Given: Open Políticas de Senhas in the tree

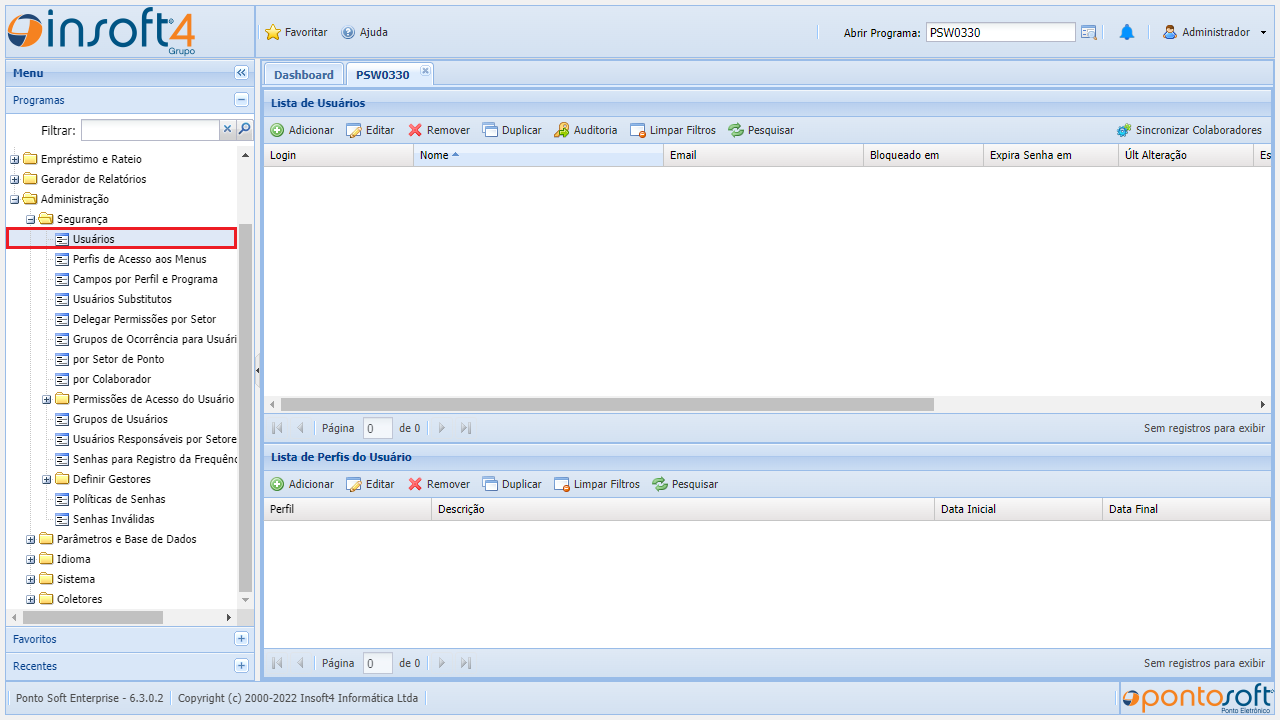Looking at the screenshot, I should pyautogui.click(x=119, y=499).
